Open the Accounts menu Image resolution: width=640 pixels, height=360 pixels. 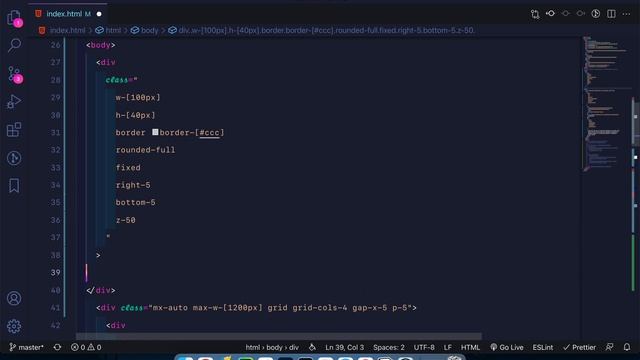click(x=14, y=298)
